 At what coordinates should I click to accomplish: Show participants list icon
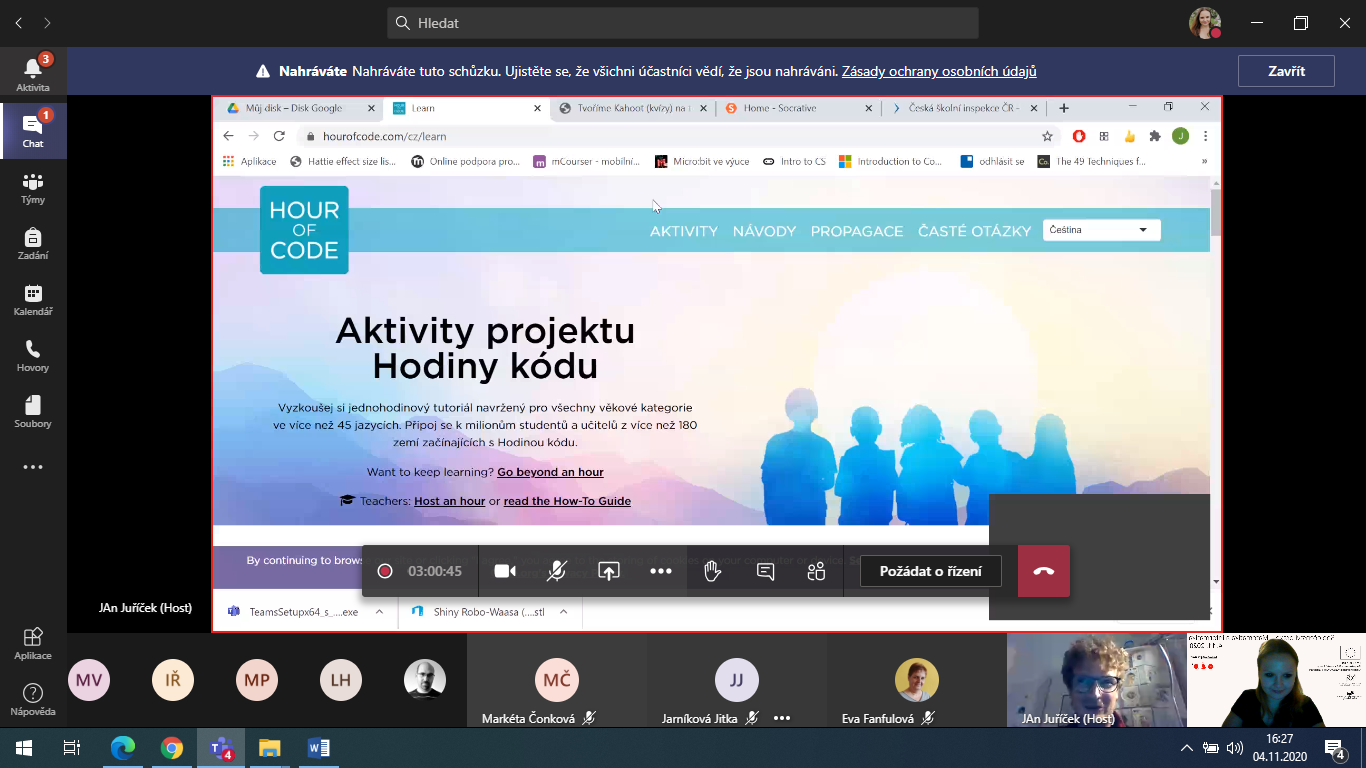pyautogui.click(x=816, y=571)
